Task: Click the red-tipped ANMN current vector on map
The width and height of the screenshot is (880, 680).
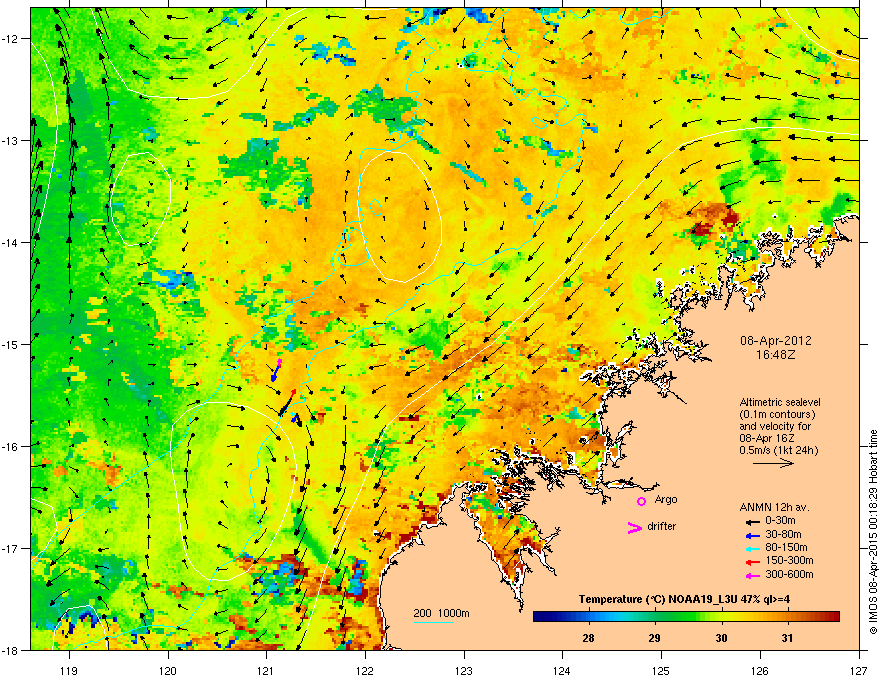Action: (287, 402)
